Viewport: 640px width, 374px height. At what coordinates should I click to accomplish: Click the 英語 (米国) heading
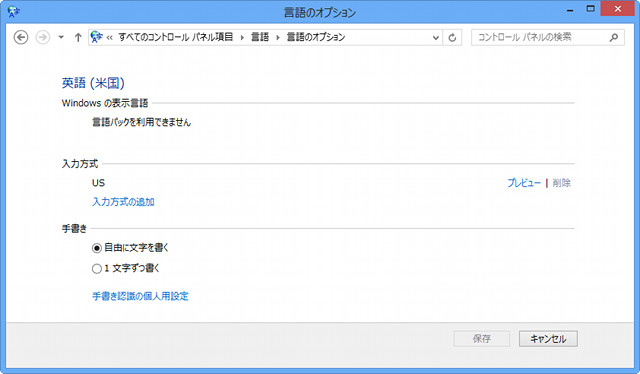pos(93,83)
